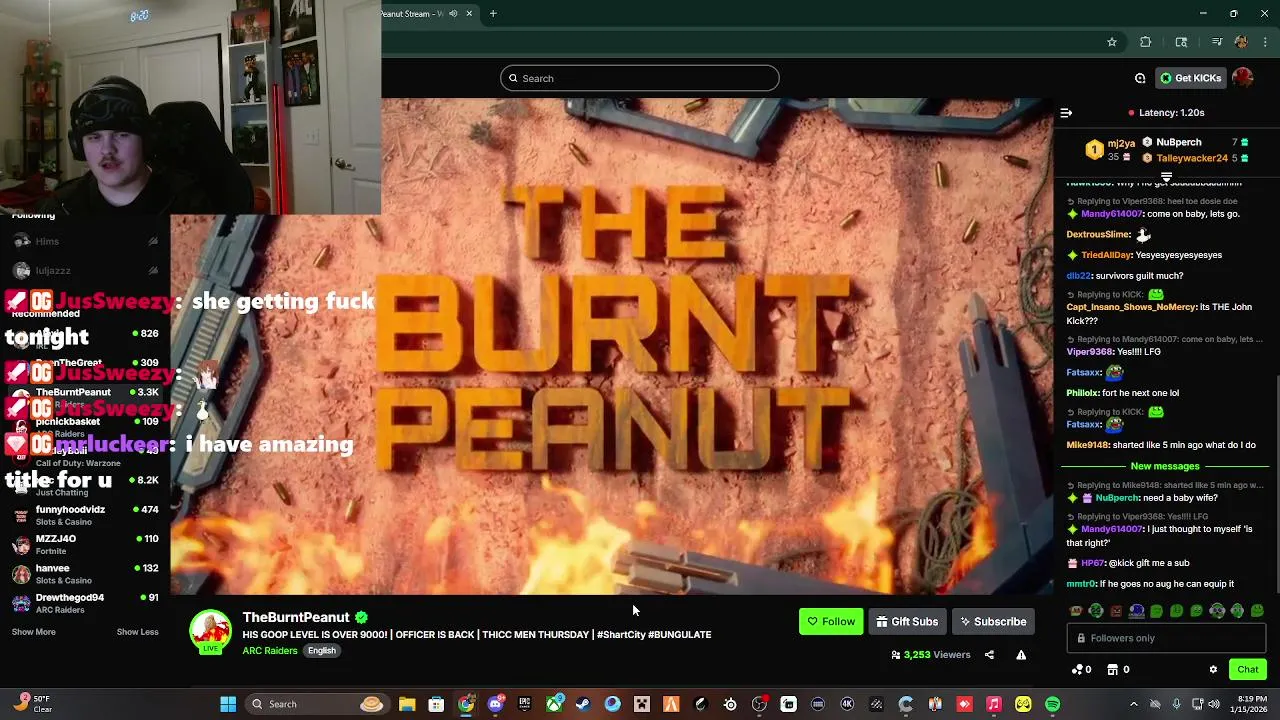Click the Followers only chat input

click(x=1166, y=638)
